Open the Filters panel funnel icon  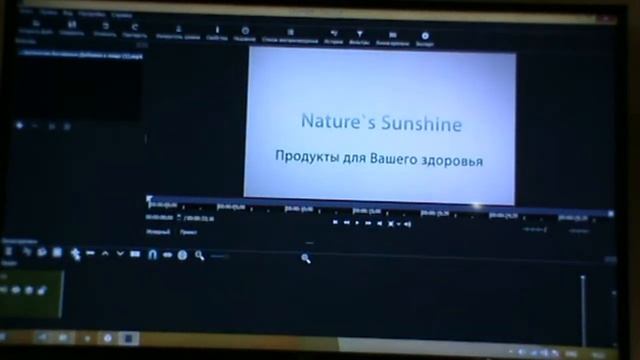[x=360, y=34]
